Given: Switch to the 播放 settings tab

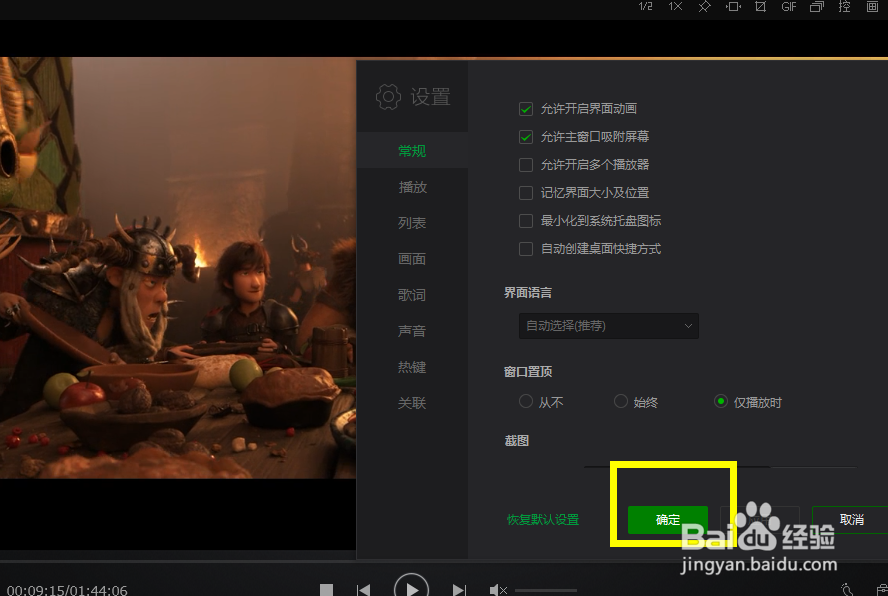Looking at the screenshot, I should (x=412, y=187).
